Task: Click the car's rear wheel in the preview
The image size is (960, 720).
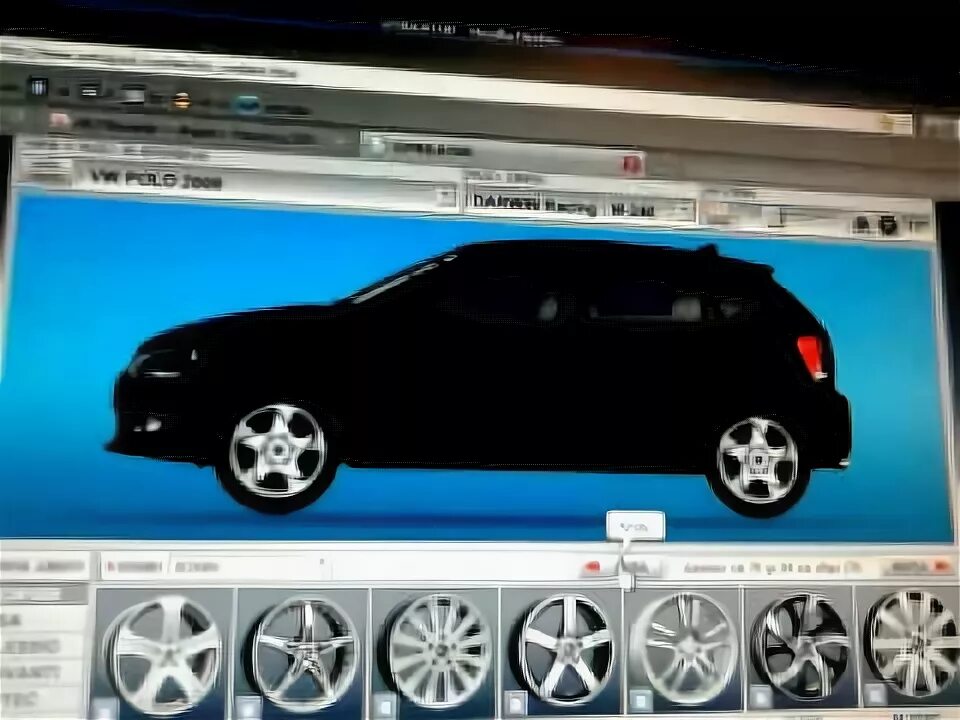Action: coord(758,461)
